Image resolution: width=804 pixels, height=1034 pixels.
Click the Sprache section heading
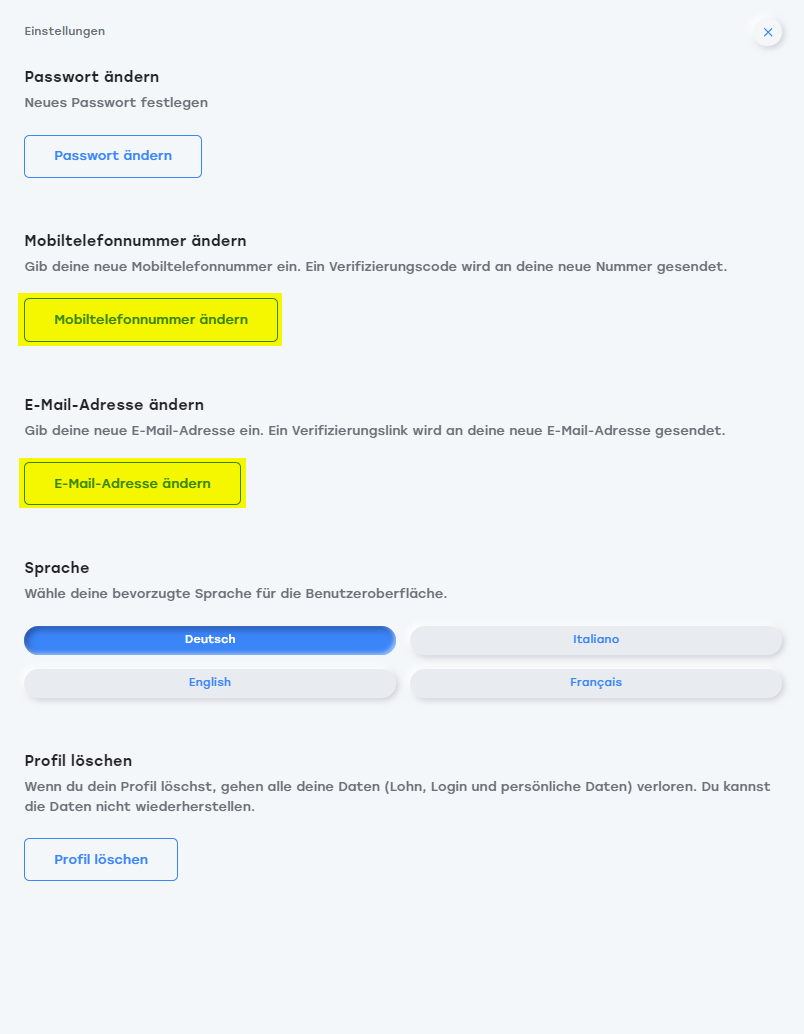(x=57, y=568)
